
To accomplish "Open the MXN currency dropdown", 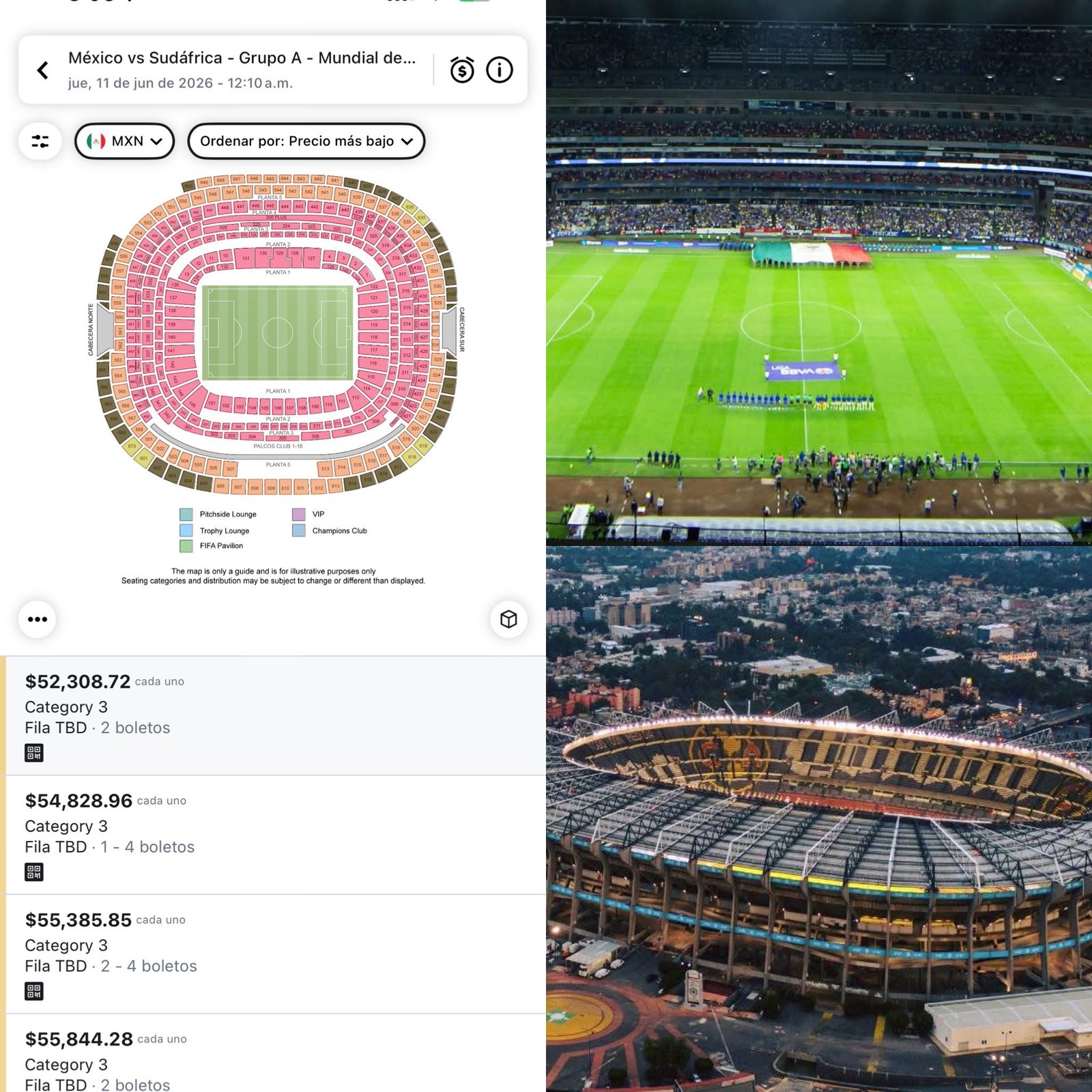I will [x=124, y=141].
